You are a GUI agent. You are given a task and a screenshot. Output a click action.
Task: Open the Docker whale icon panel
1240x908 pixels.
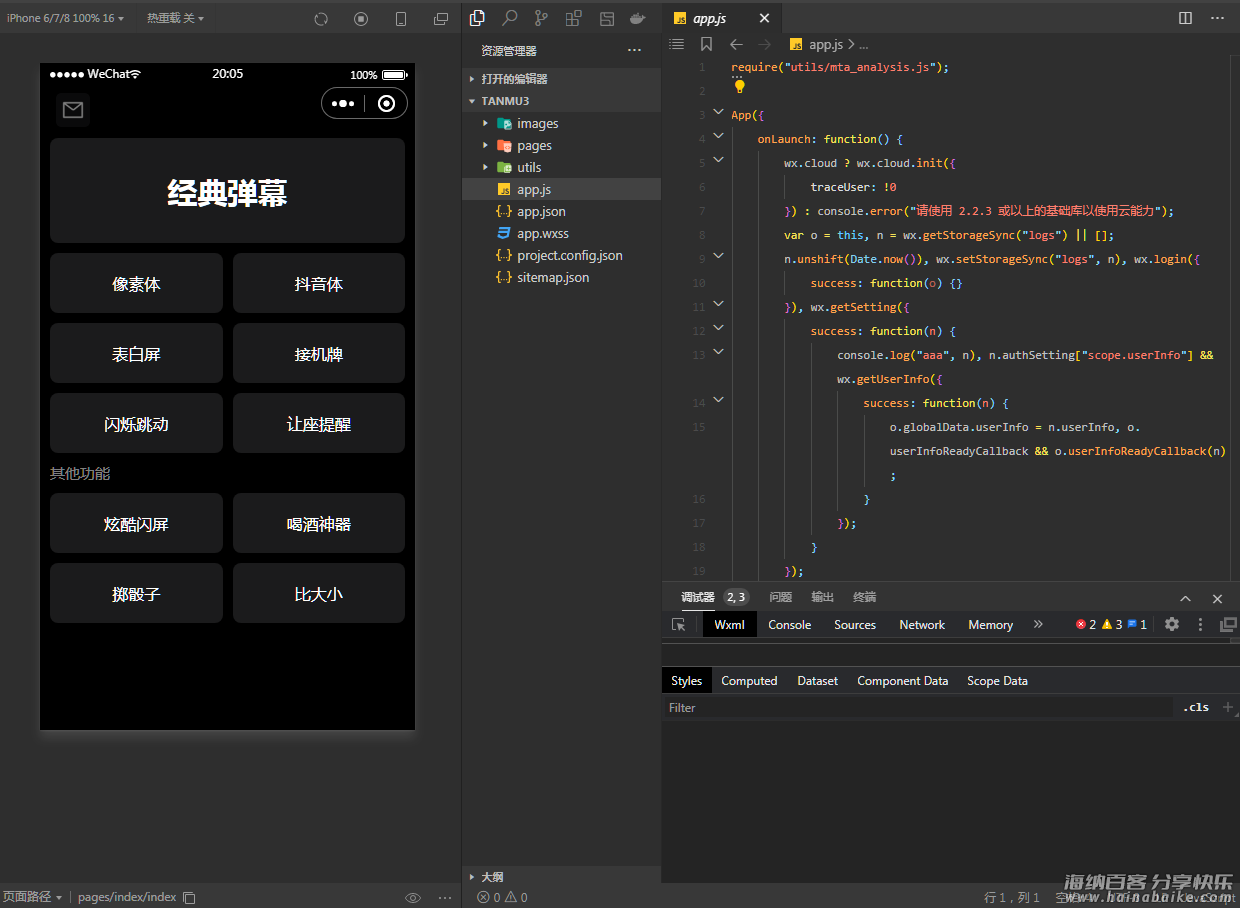point(637,18)
